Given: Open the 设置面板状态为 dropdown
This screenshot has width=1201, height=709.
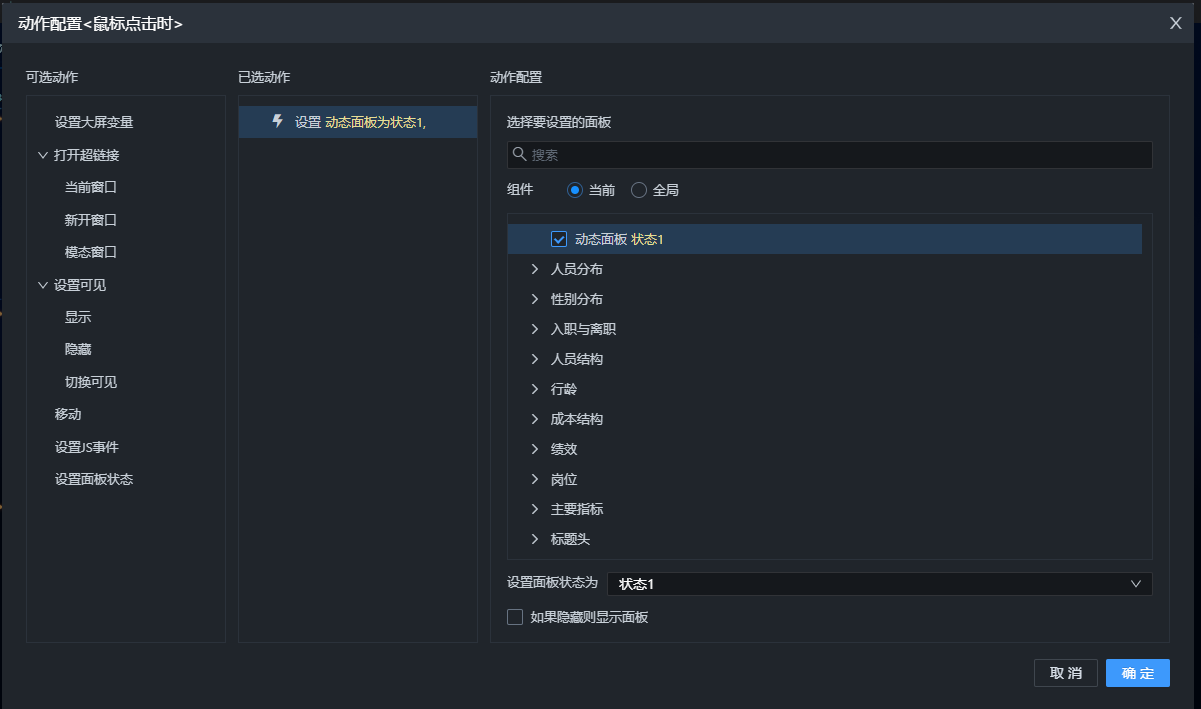Looking at the screenshot, I should tap(879, 584).
